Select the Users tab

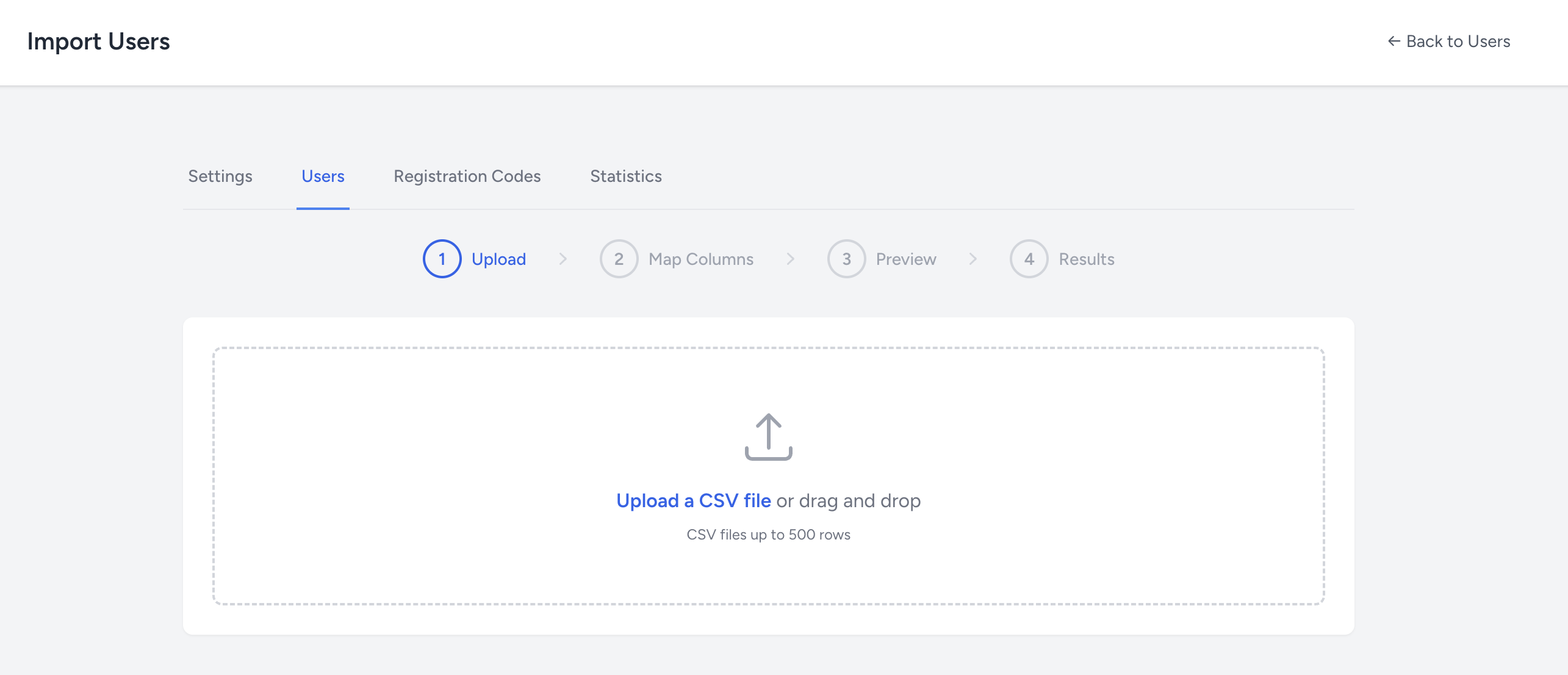(322, 176)
